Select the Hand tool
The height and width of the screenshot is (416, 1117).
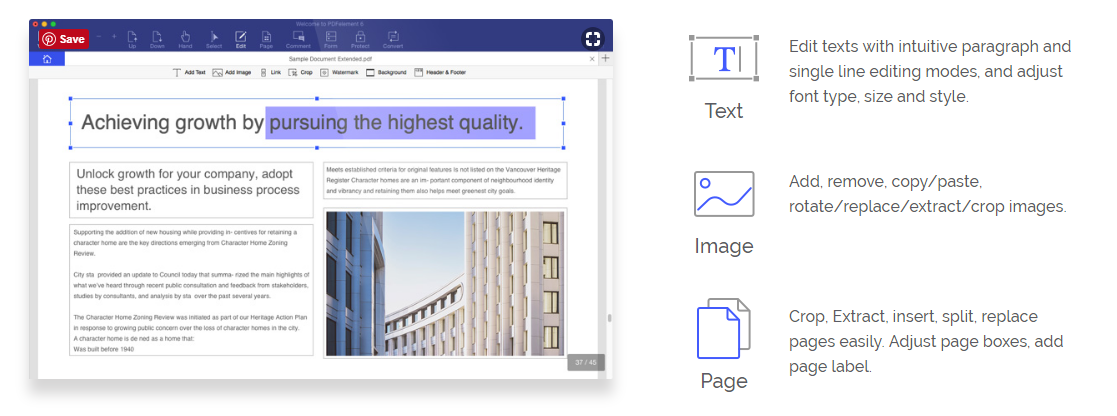click(x=185, y=39)
